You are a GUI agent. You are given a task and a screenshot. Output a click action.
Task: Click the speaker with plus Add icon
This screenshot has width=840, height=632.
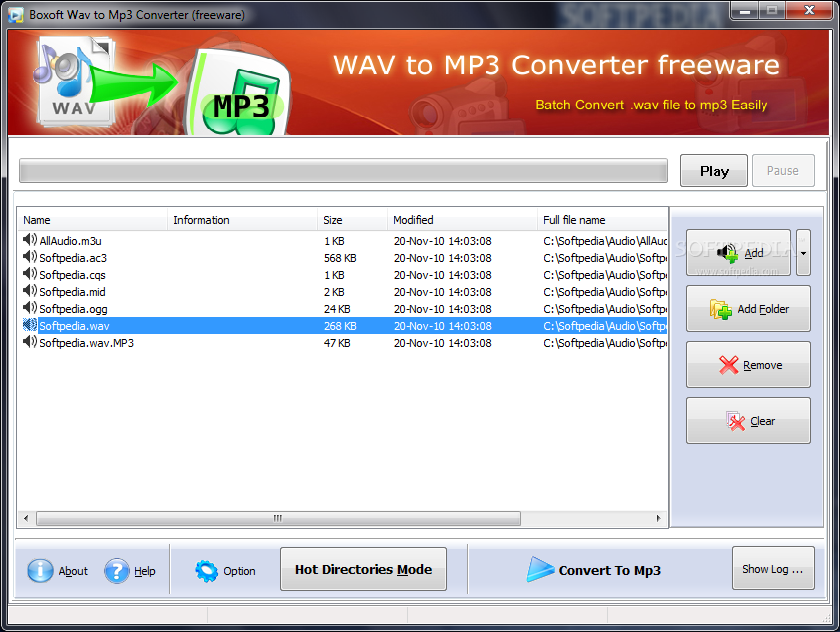(x=728, y=253)
